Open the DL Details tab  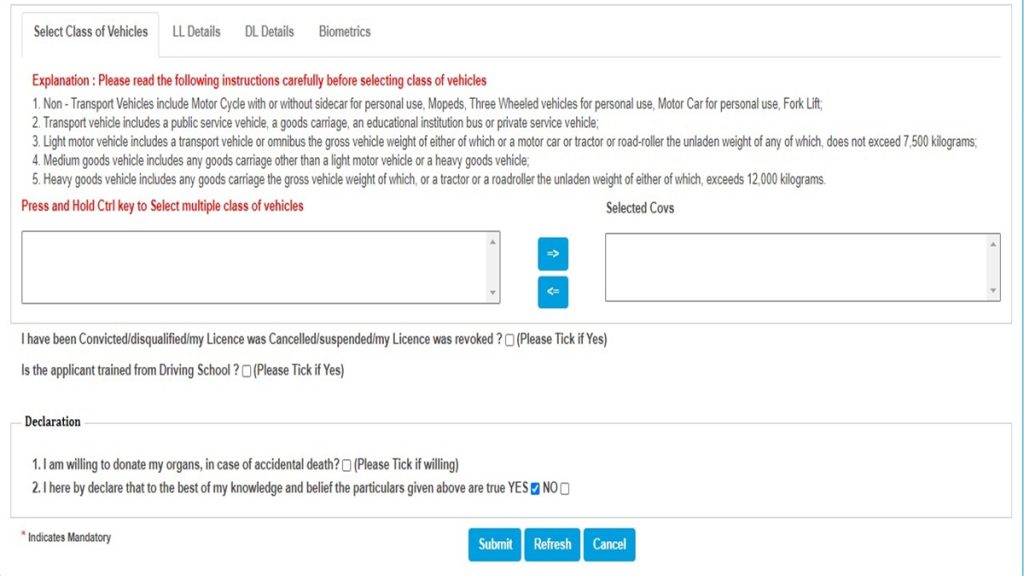point(268,31)
